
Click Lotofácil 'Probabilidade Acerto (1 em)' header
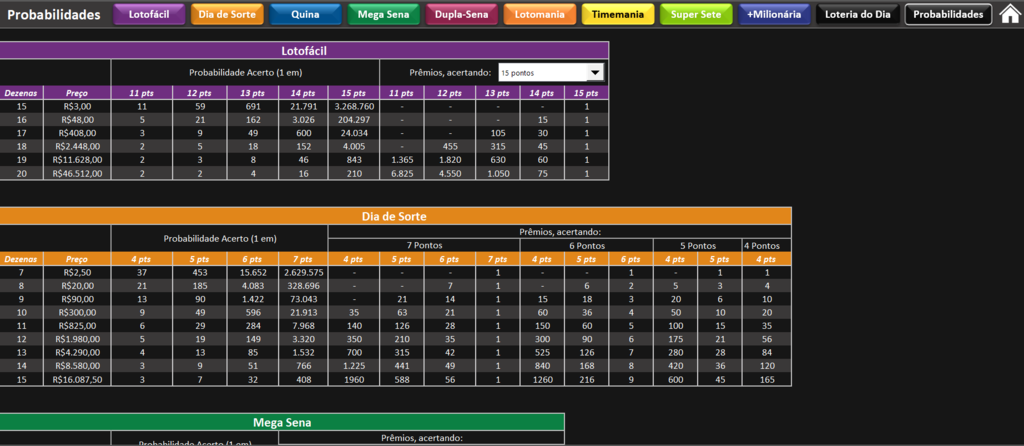pyautogui.click(x=245, y=72)
